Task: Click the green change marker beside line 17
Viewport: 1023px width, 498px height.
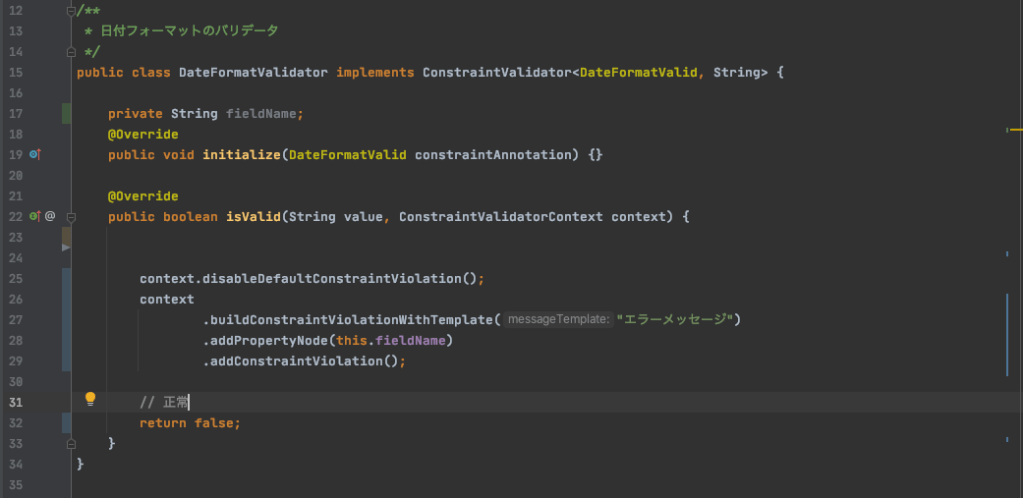Action: 66,113
